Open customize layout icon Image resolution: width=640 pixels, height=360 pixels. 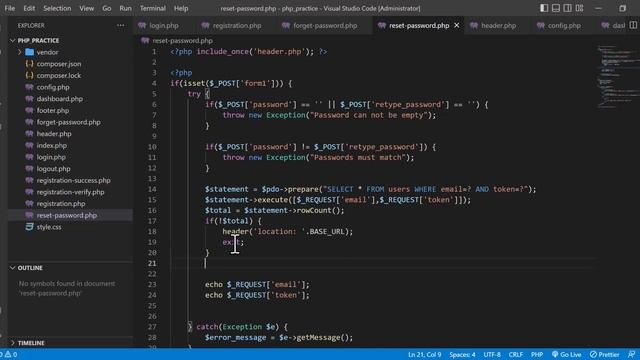point(579,8)
